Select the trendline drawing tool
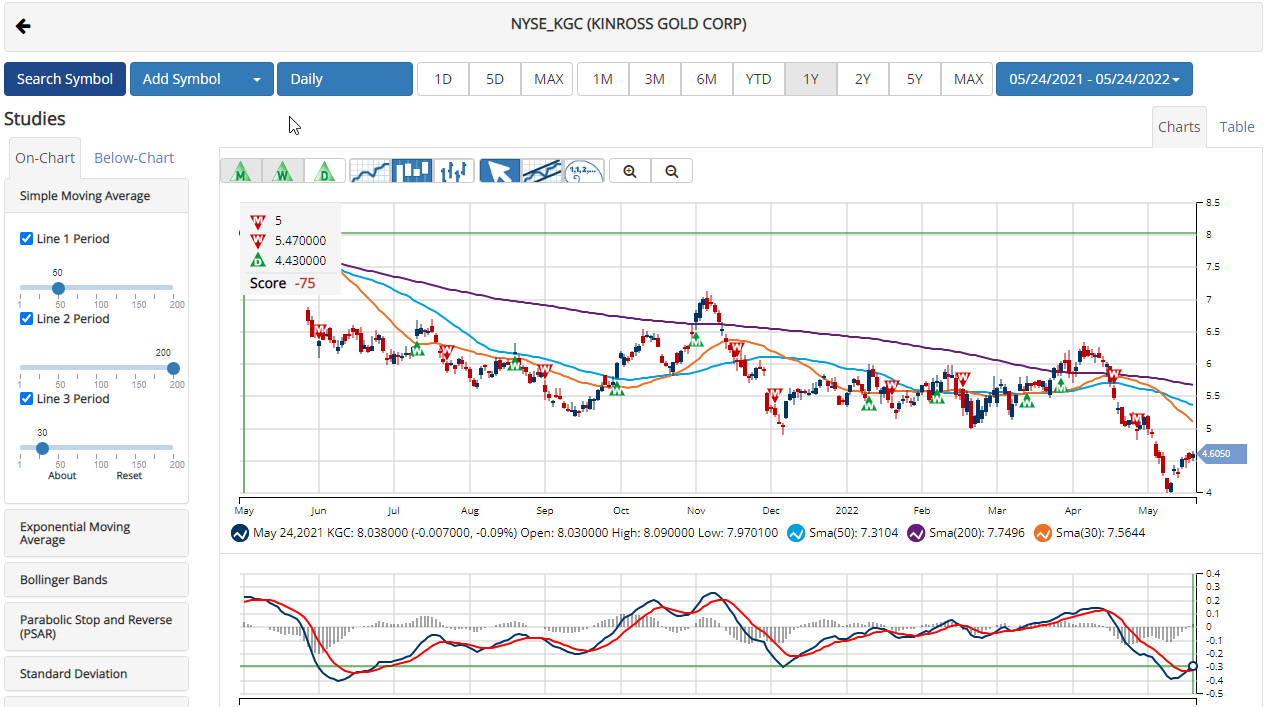 (x=542, y=171)
